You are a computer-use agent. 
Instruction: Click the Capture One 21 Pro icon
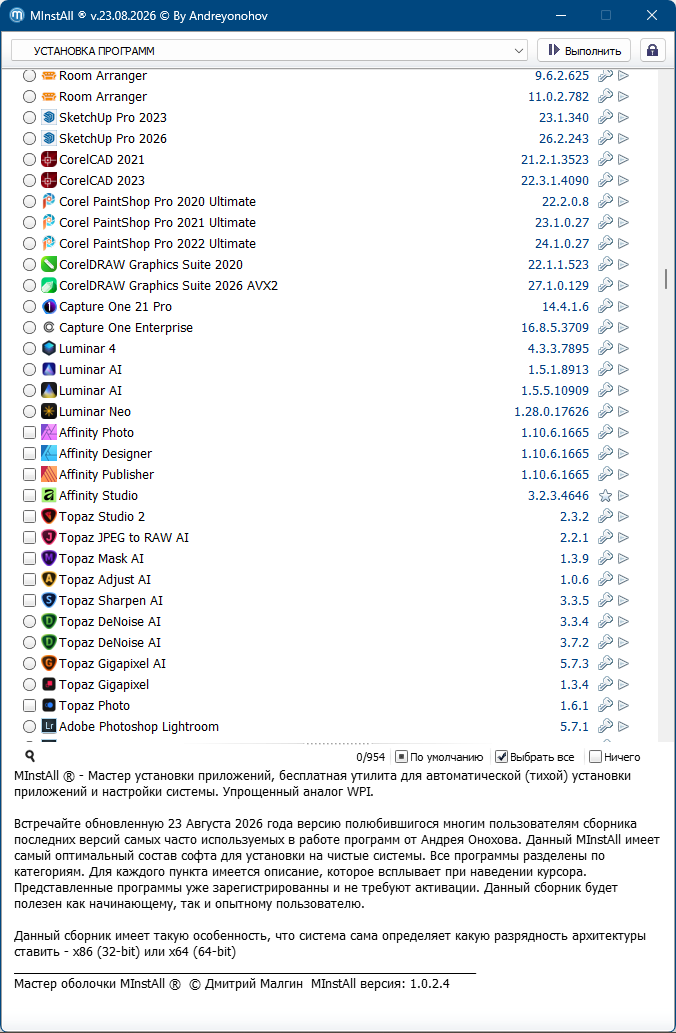(x=49, y=306)
